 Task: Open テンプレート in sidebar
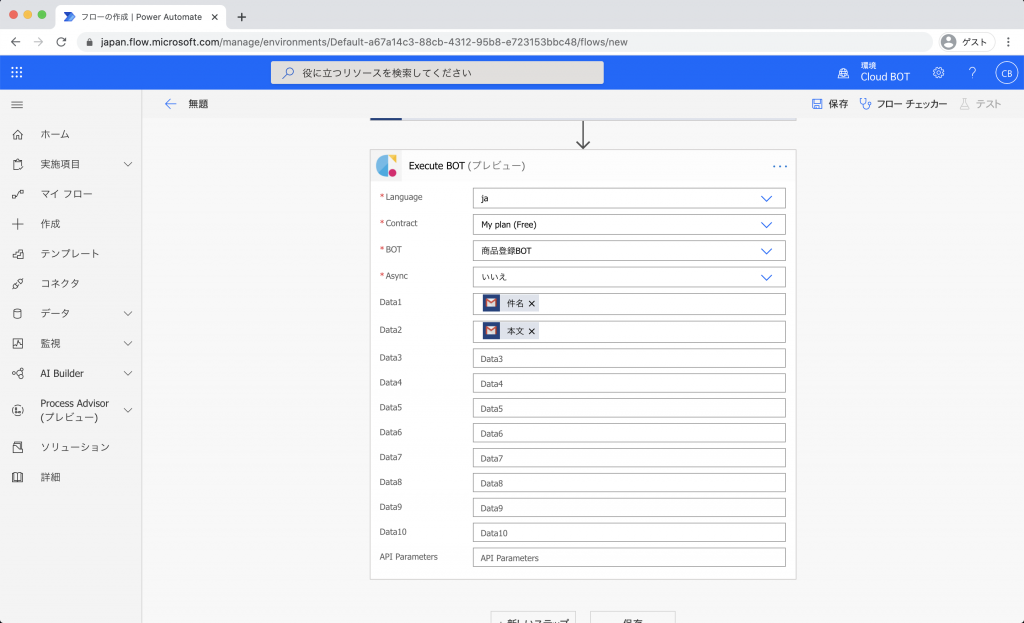[70, 254]
